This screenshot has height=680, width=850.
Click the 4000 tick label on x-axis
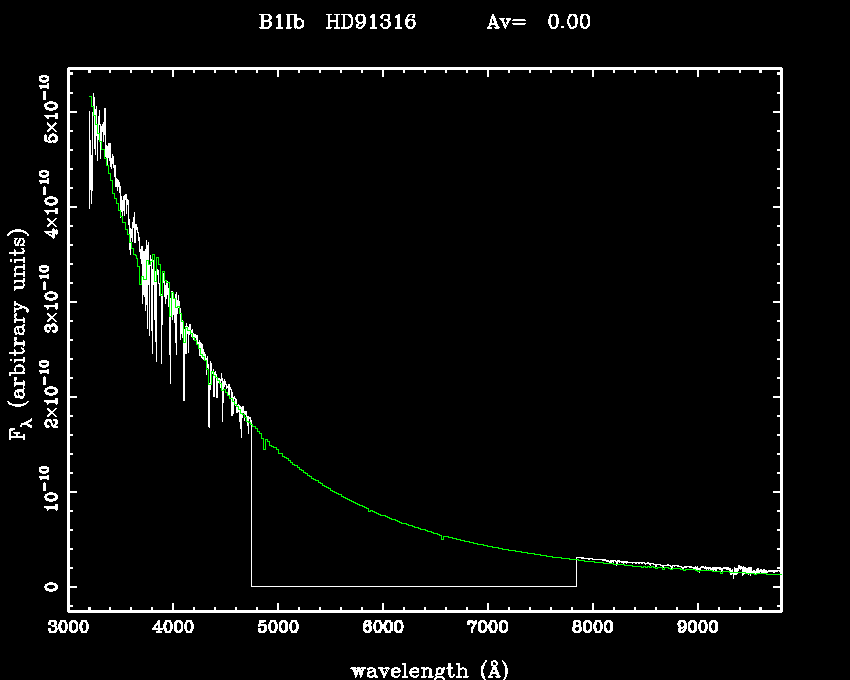173,630
